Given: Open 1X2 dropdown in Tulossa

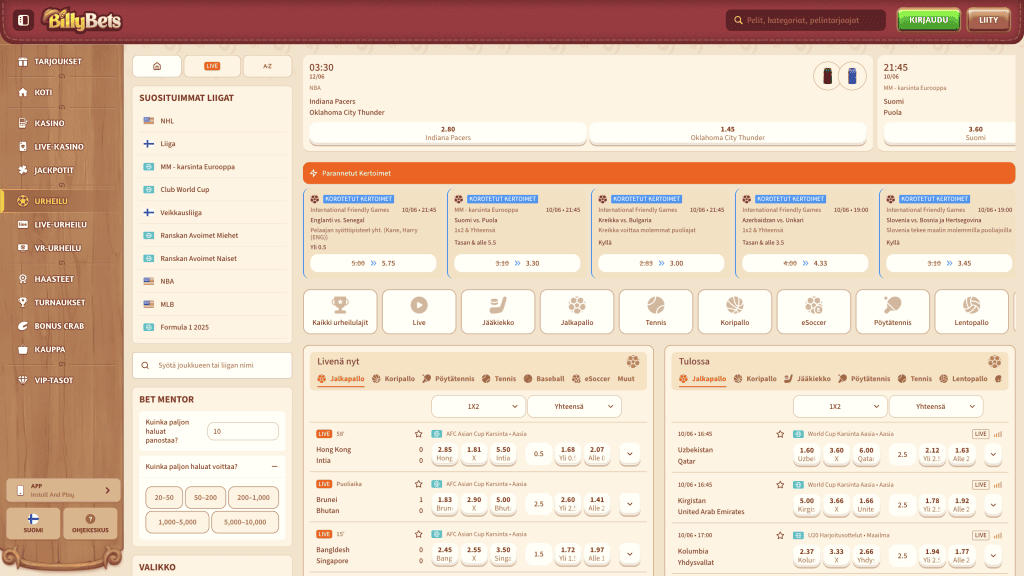Looking at the screenshot, I should [840, 406].
